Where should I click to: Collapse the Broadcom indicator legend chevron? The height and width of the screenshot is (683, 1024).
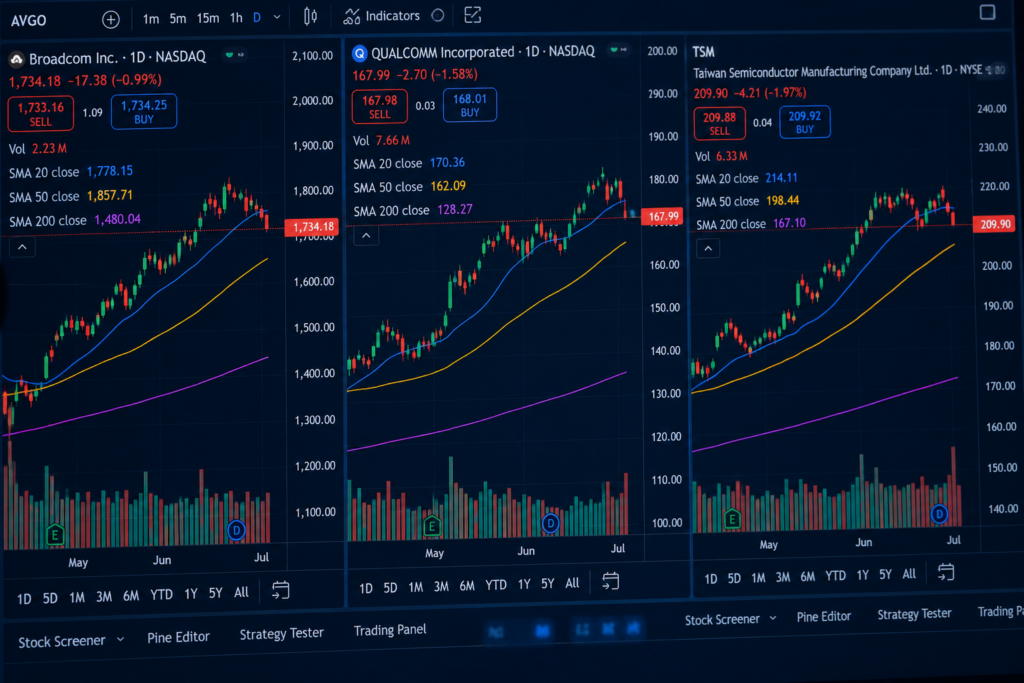click(22, 247)
